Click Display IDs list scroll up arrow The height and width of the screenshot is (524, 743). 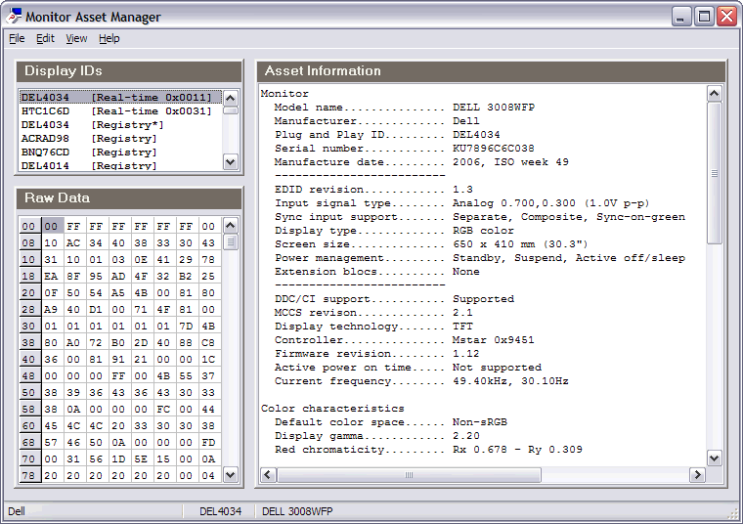231,98
